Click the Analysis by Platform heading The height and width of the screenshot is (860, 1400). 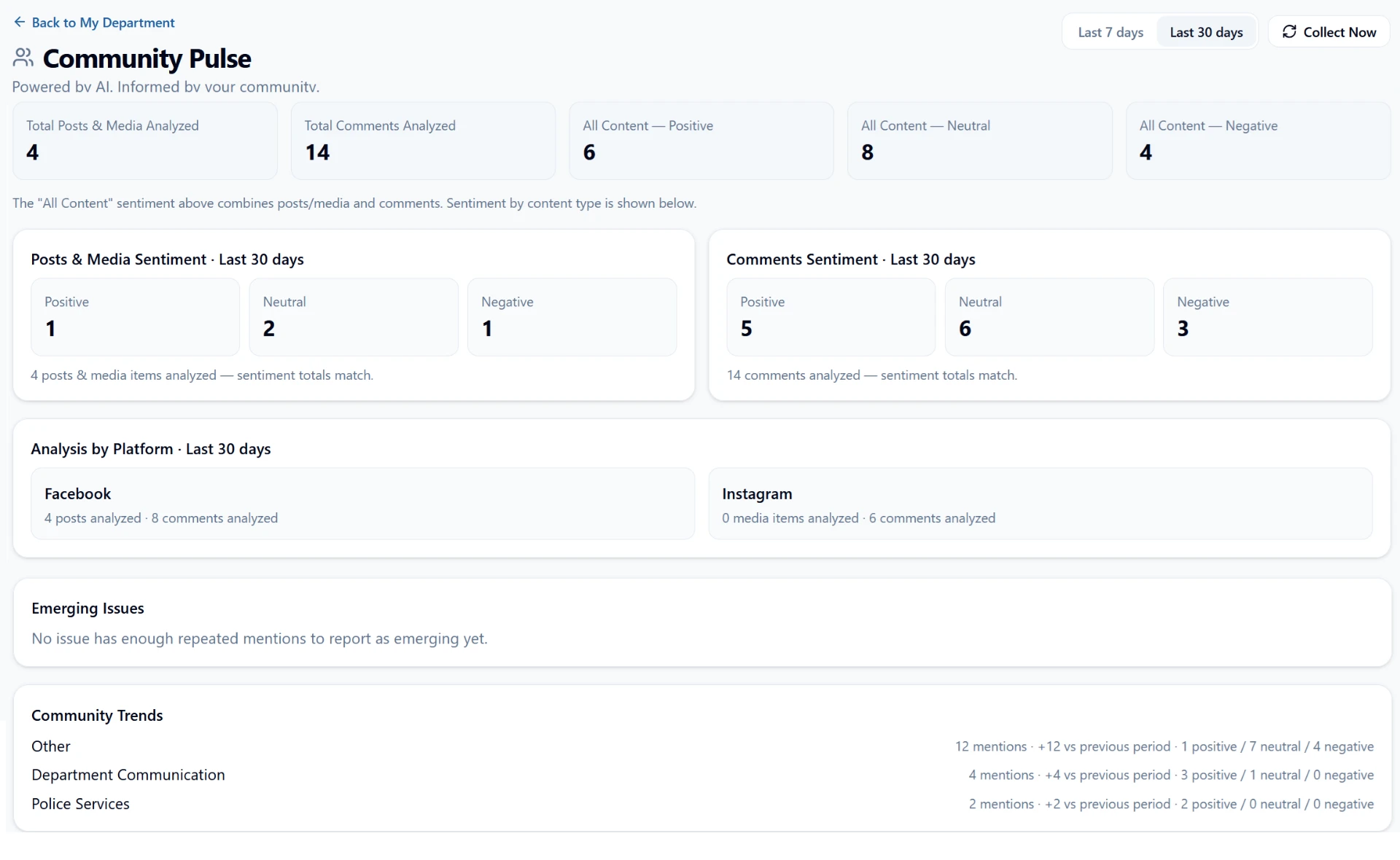tap(150, 449)
